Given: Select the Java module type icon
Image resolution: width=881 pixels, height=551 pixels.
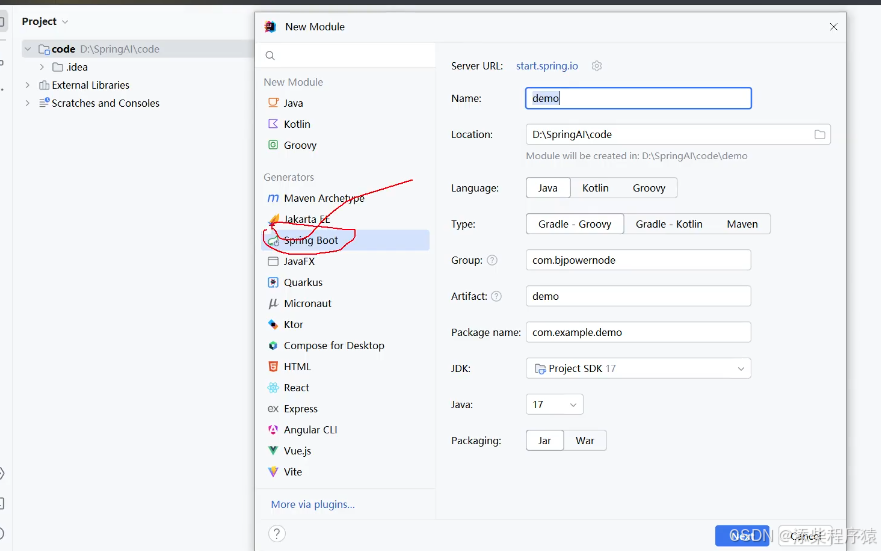Looking at the screenshot, I should pyautogui.click(x=273, y=103).
